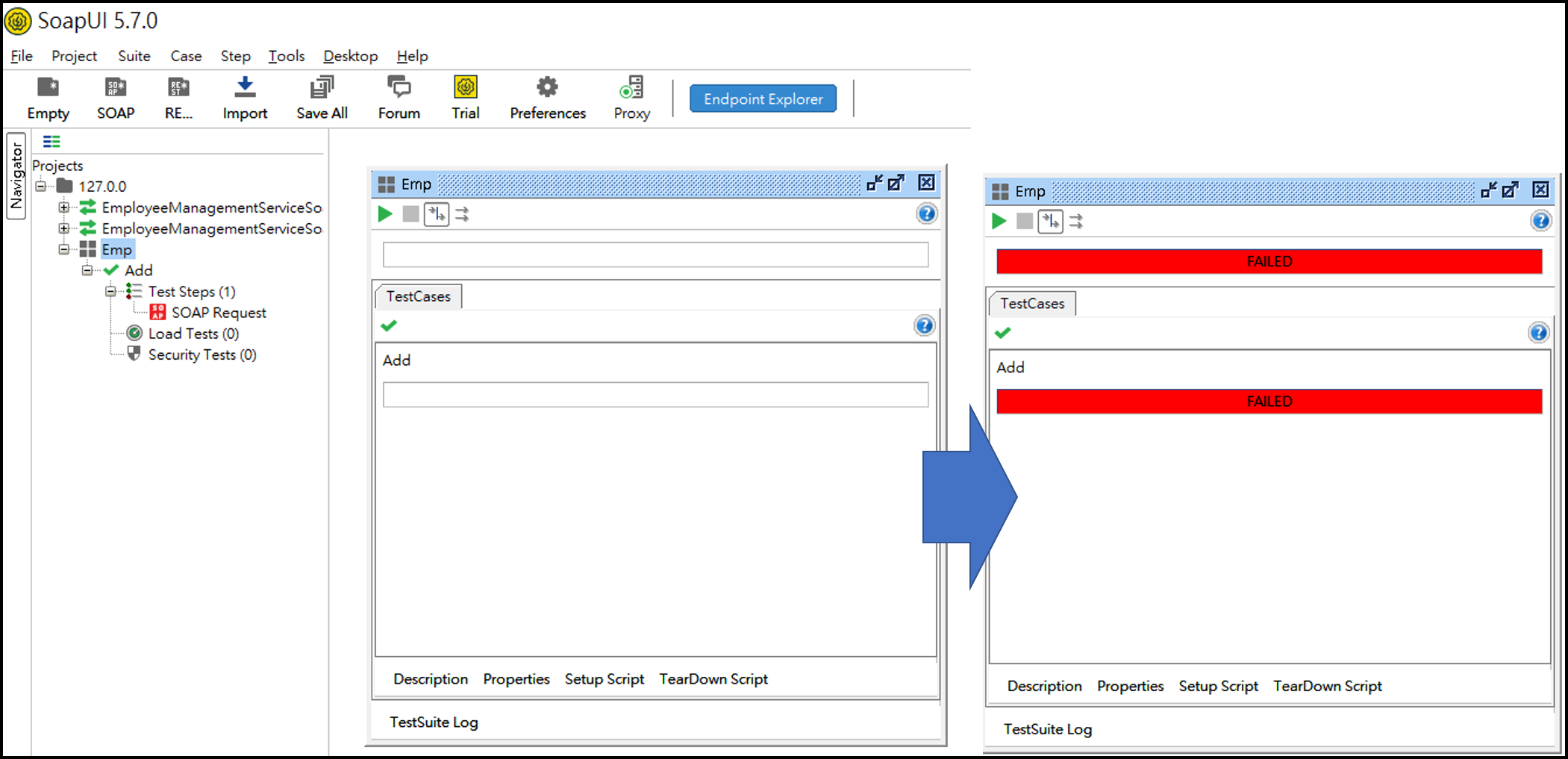Image resolution: width=1568 pixels, height=759 pixels.
Task: Open TestSuite Log in left window
Action: coord(434,722)
